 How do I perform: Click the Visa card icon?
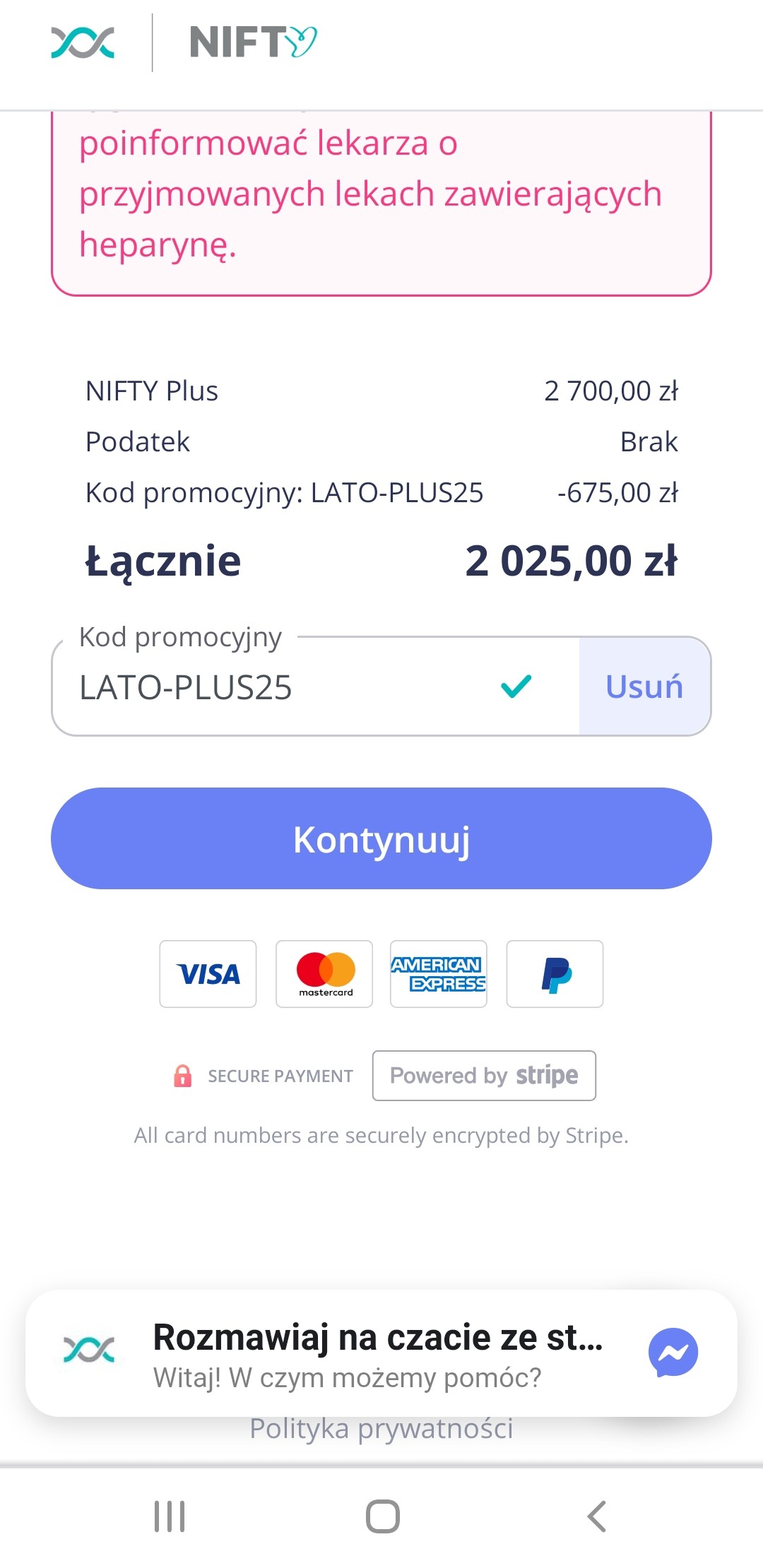[x=208, y=974]
